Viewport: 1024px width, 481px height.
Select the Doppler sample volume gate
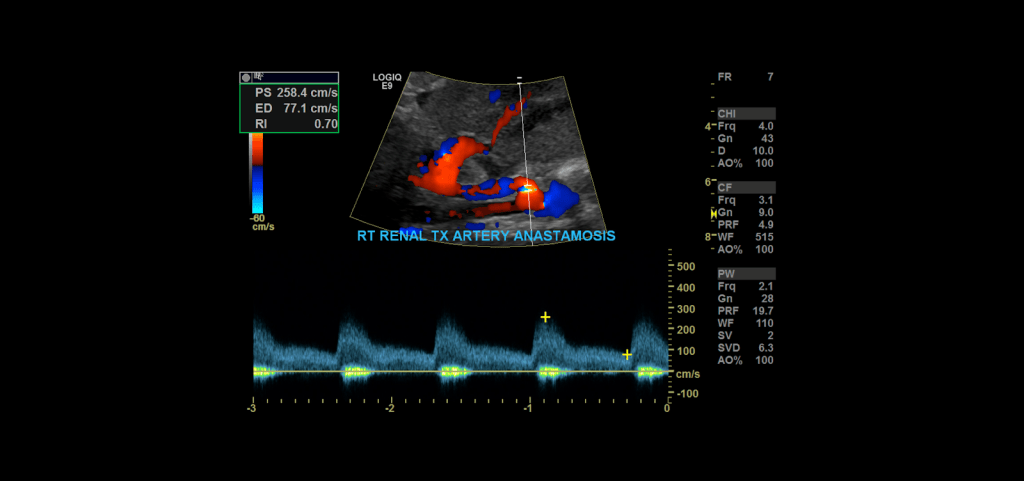pos(523,186)
